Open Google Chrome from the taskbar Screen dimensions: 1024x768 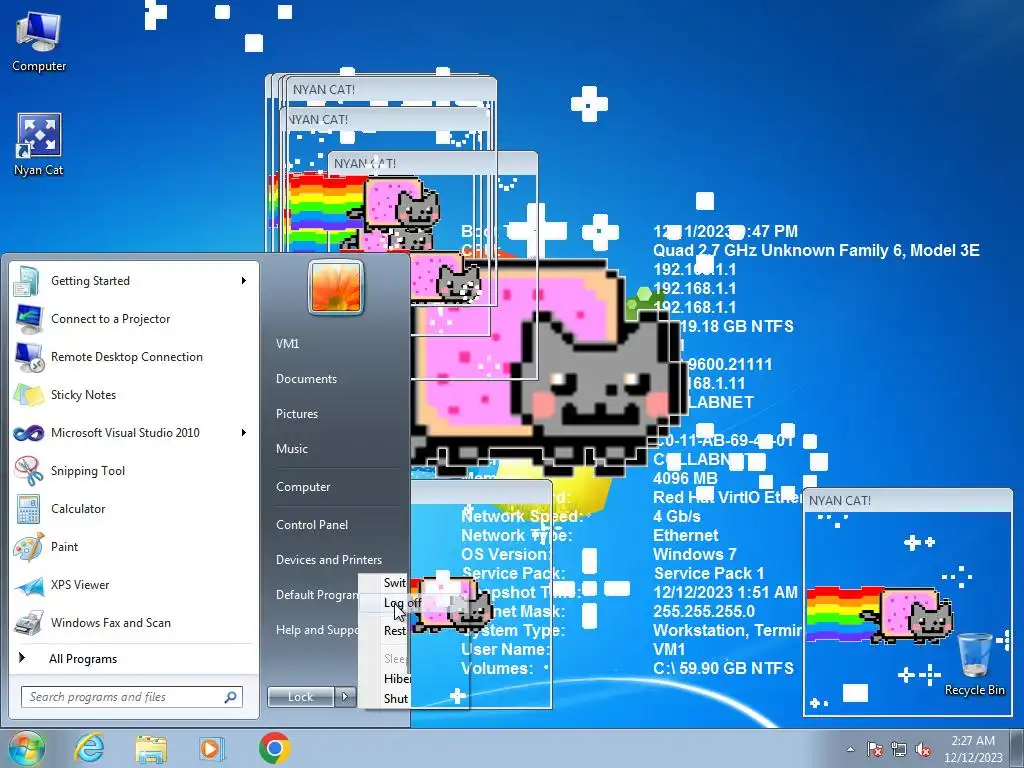[x=275, y=748]
